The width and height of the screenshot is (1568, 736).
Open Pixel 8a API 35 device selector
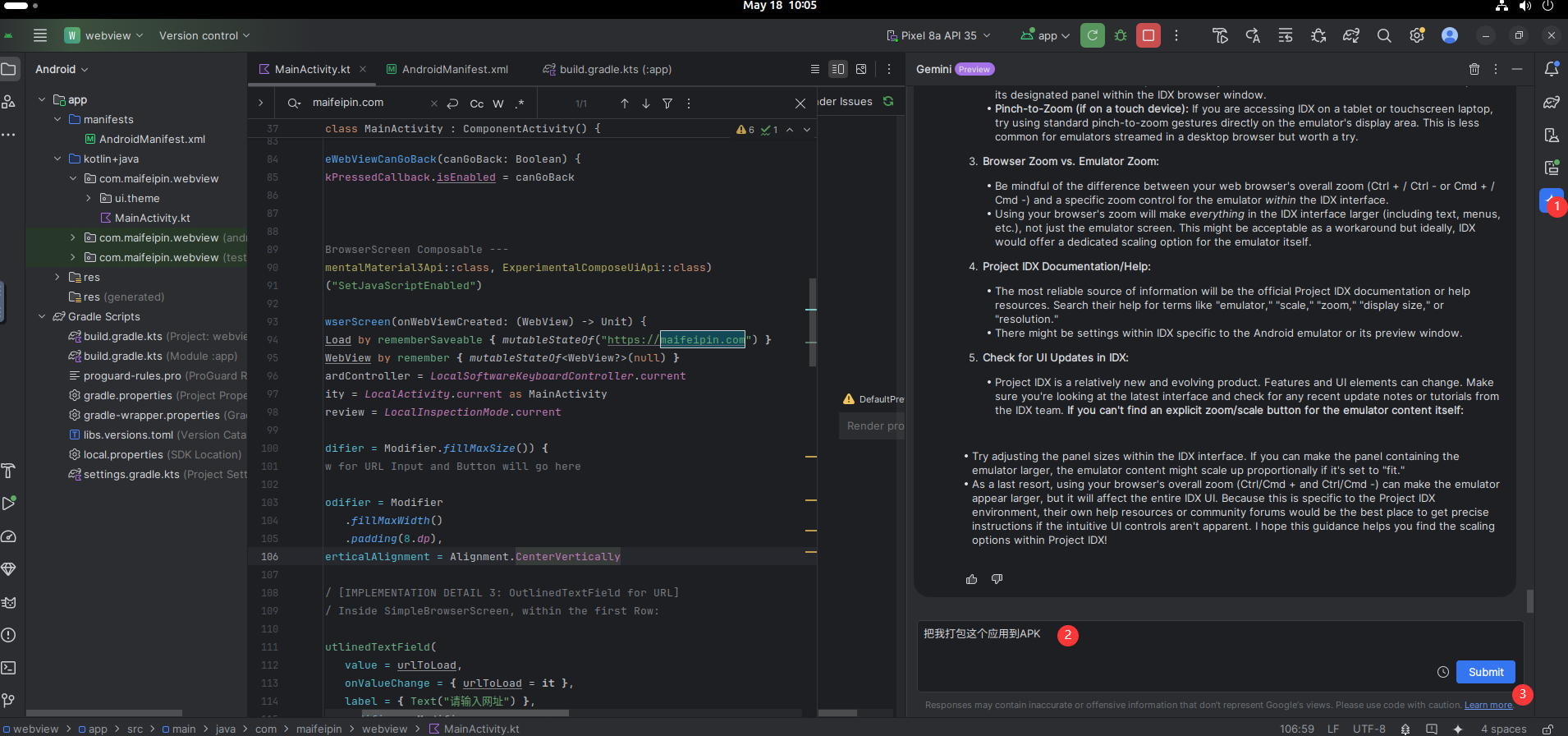938,35
